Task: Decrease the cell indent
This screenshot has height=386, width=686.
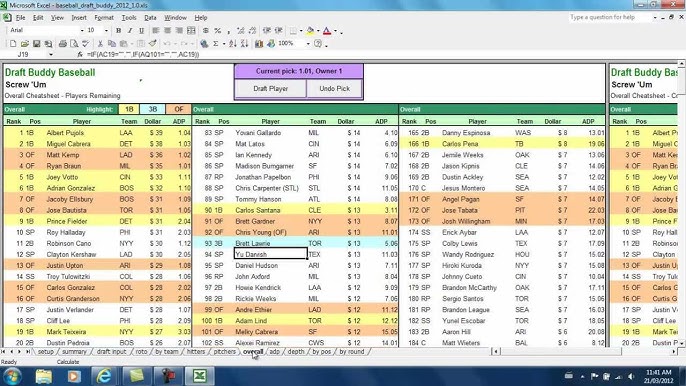Action: pos(267,30)
